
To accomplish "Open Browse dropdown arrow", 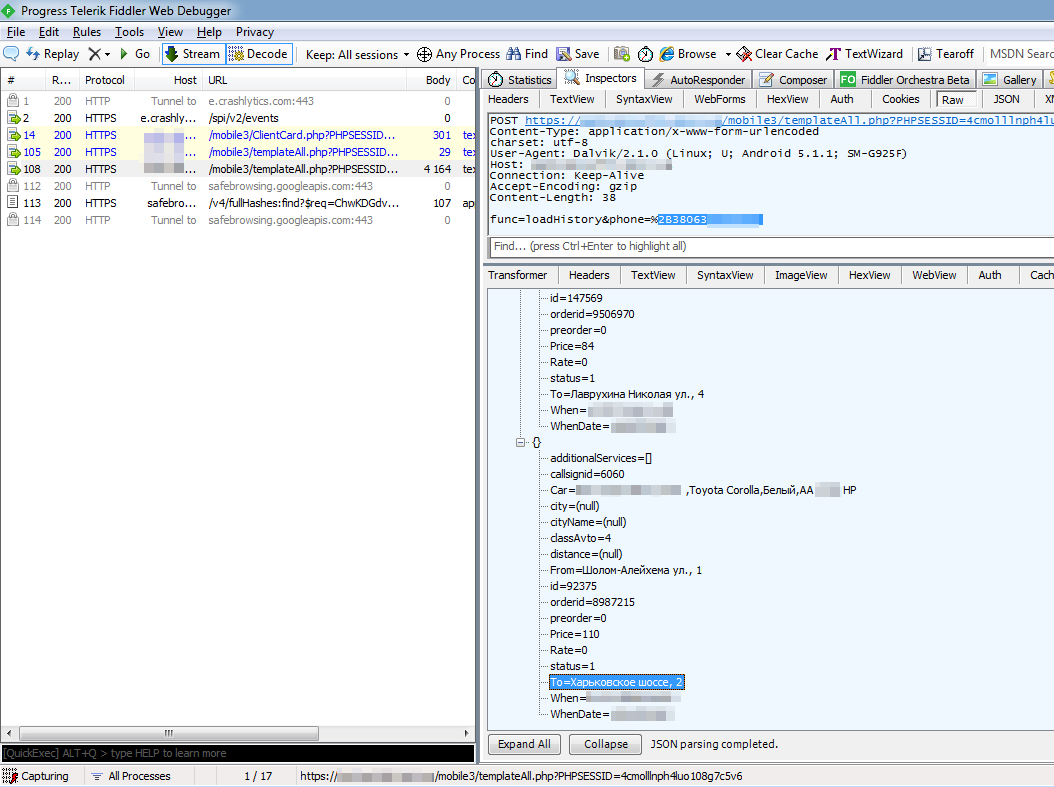I will tap(728, 54).
